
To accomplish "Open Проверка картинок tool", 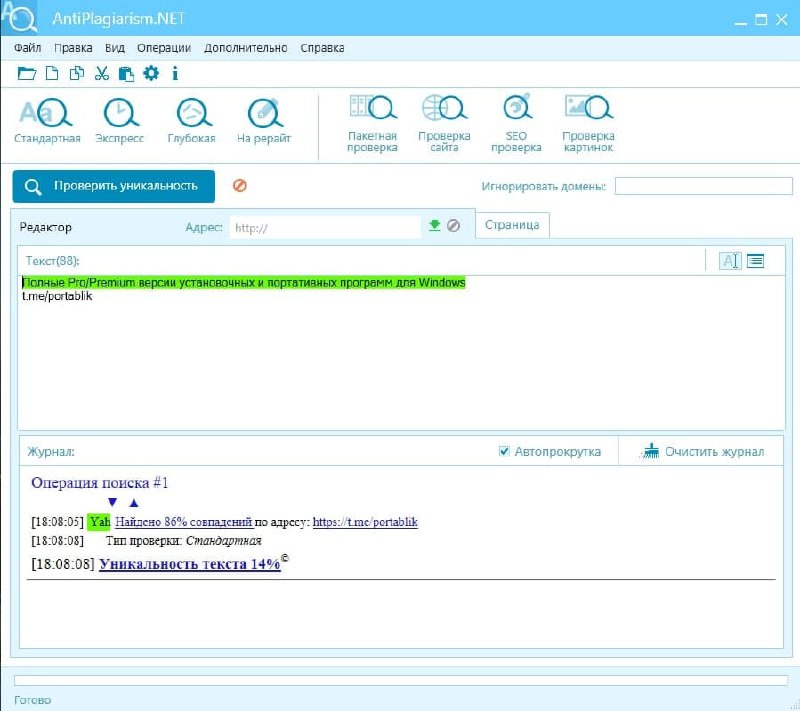I will [588, 123].
